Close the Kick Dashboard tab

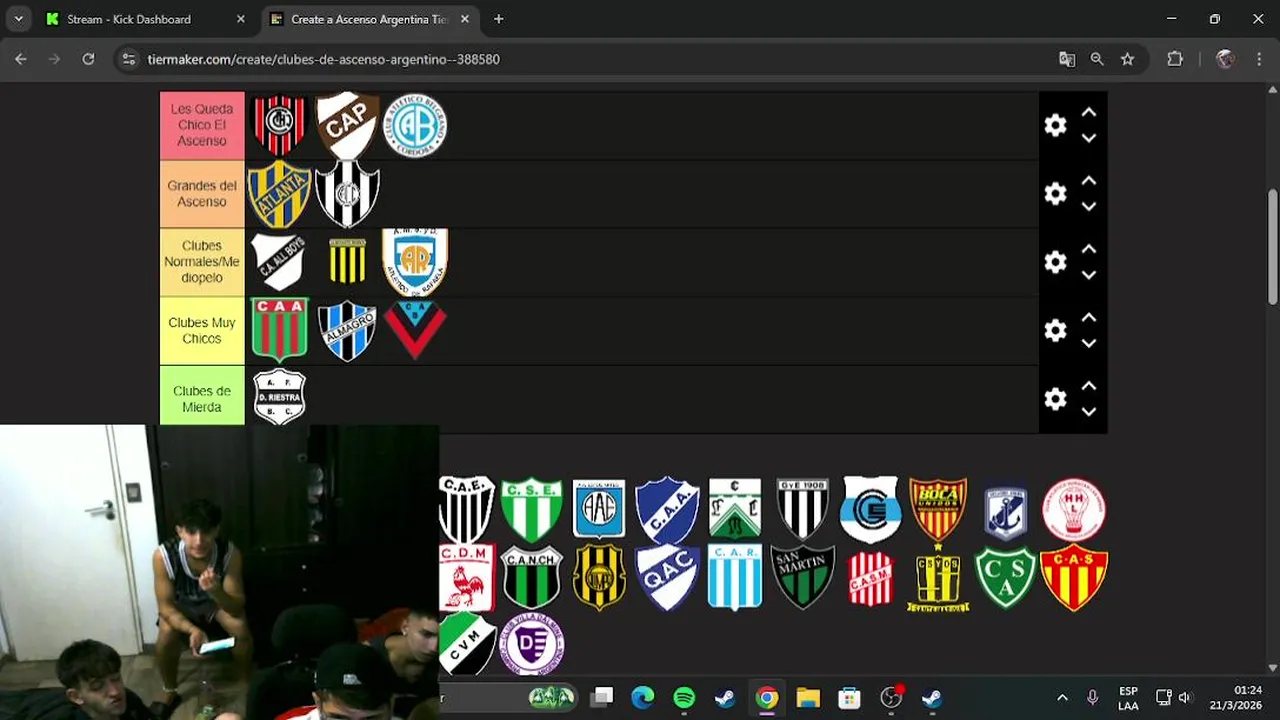(x=240, y=19)
